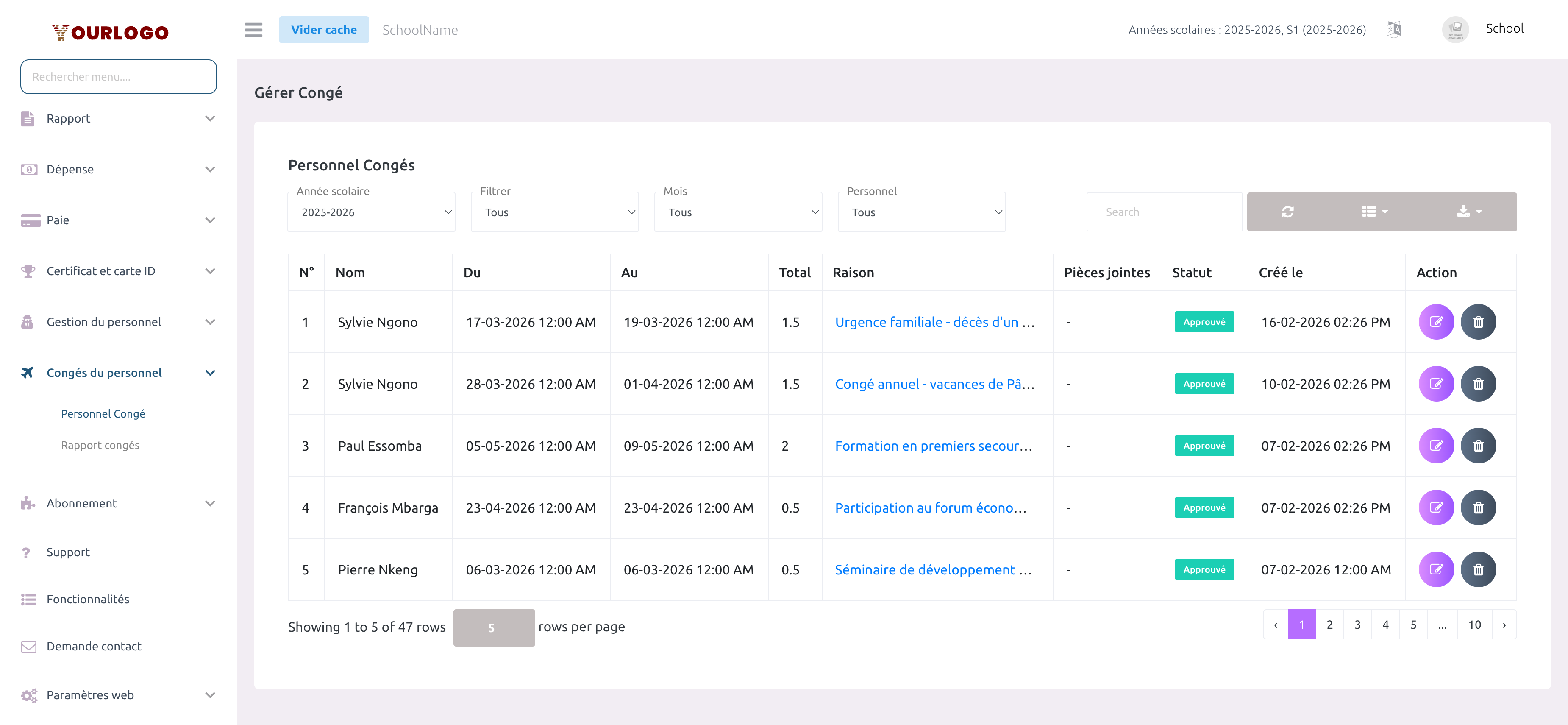The width and height of the screenshot is (1568, 725).
Task: Open the Mois filter dropdown
Action: (x=738, y=212)
